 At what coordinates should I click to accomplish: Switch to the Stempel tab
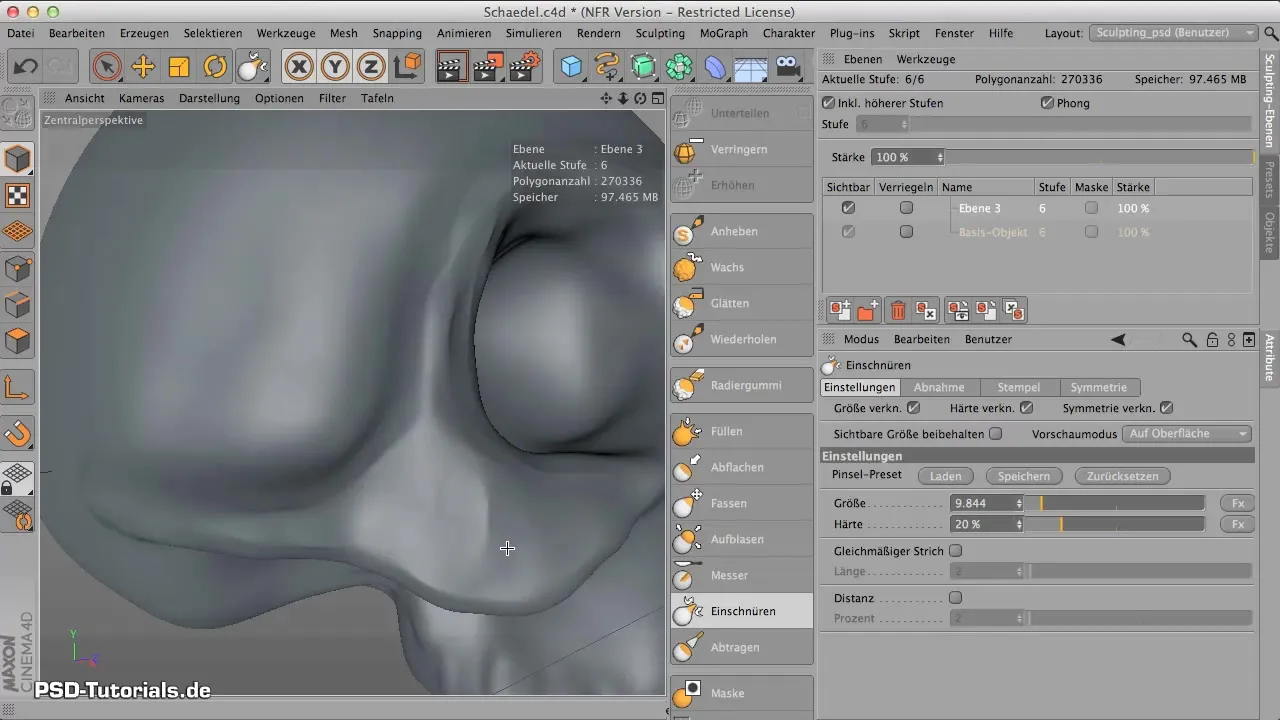(1020, 388)
